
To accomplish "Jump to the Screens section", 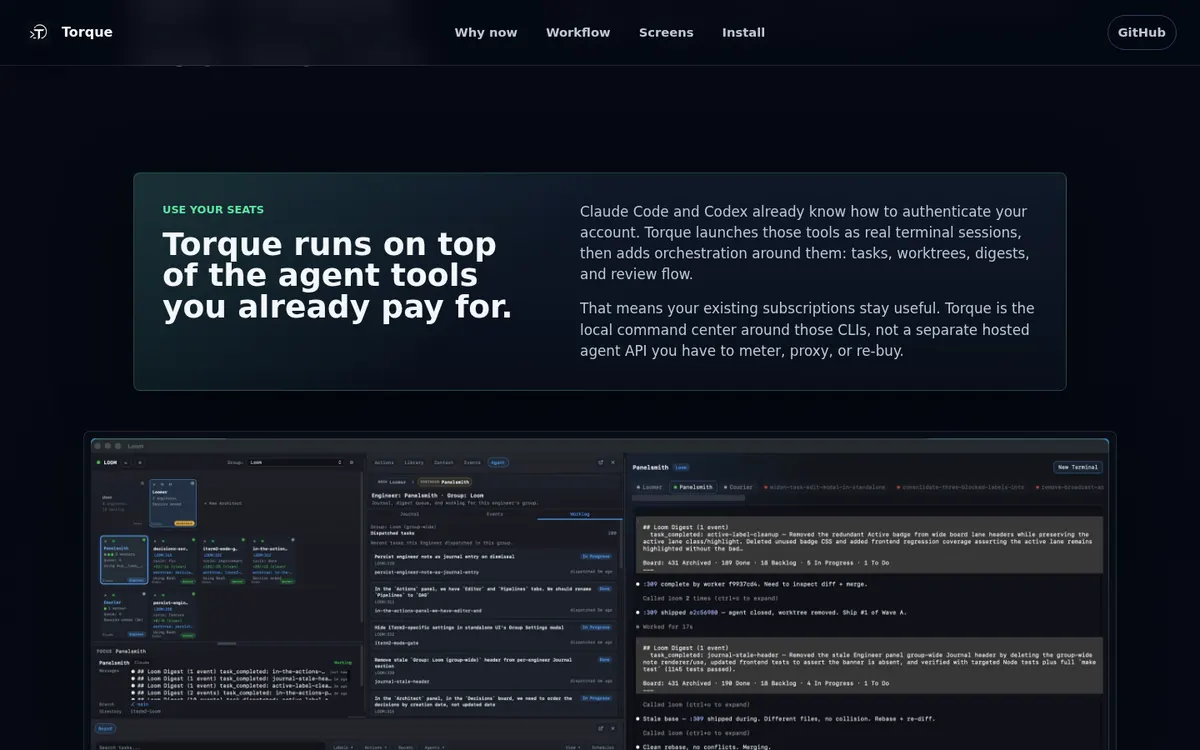I will point(666,32).
